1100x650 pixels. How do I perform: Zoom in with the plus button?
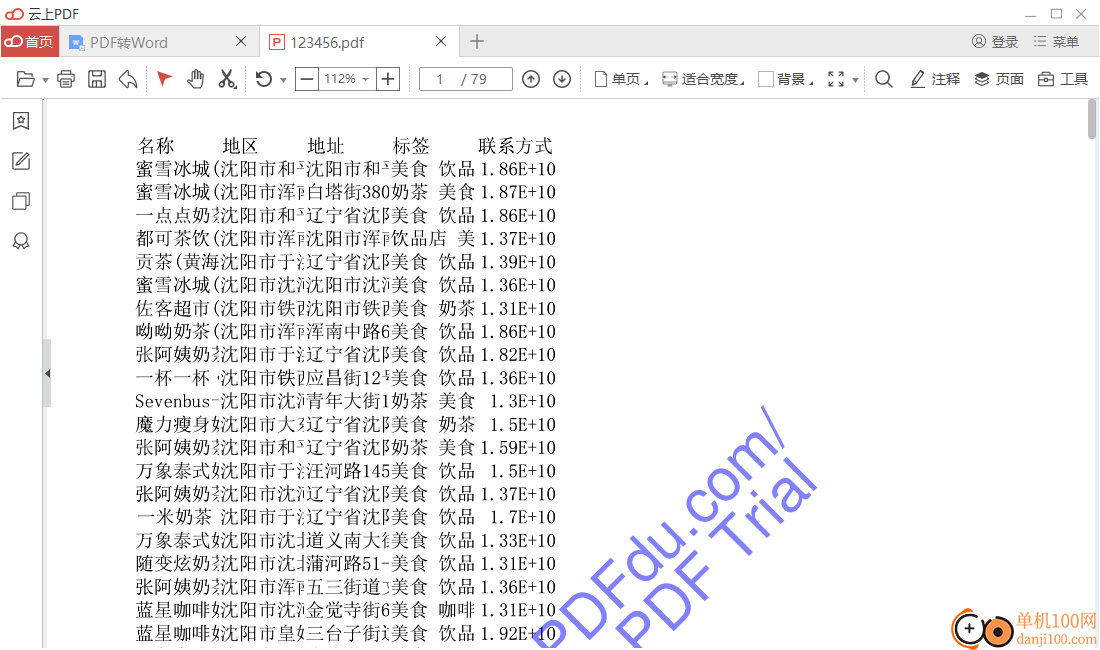click(x=388, y=79)
